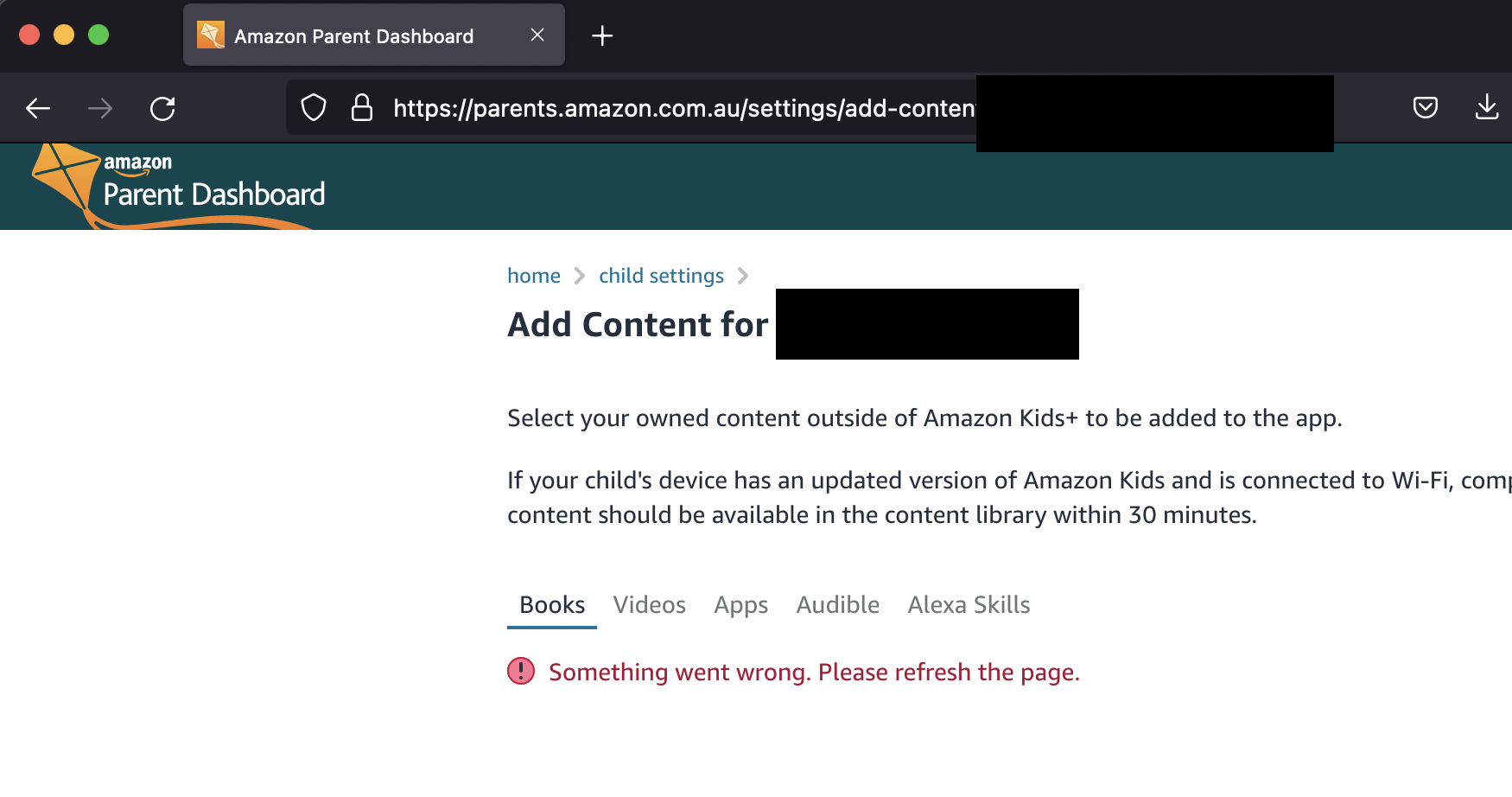This screenshot has width=1512, height=797.
Task: Open the downloads icon
Action: [x=1488, y=107]
